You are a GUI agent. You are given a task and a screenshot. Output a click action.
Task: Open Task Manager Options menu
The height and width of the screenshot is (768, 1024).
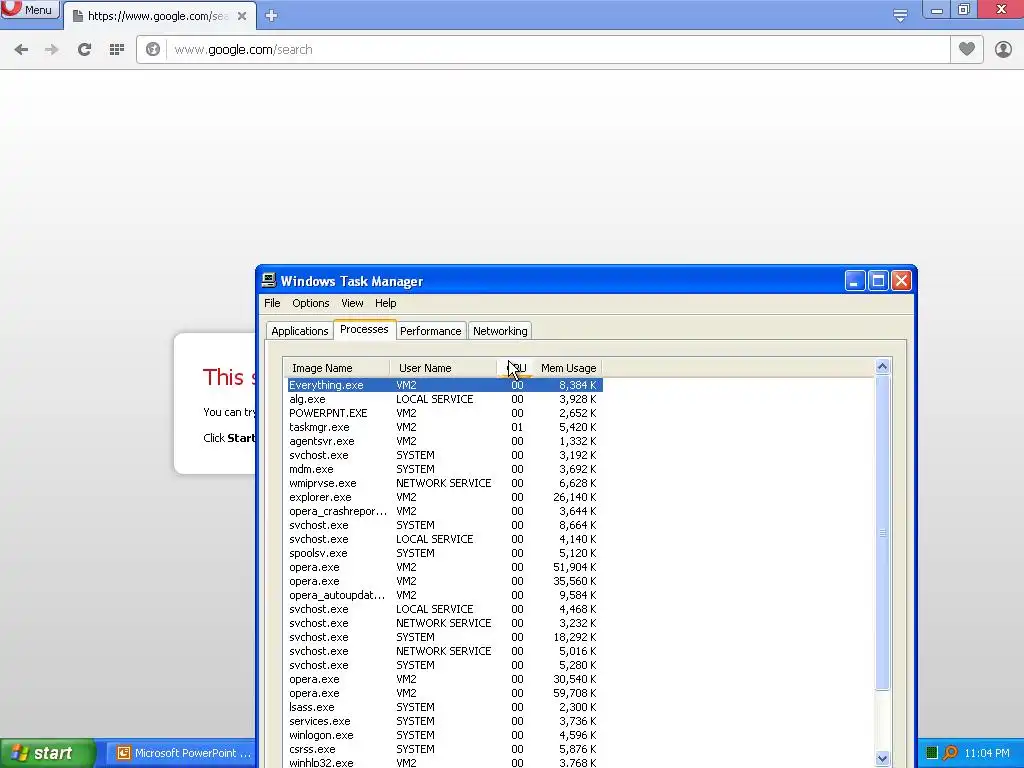[x=311, y=303]
